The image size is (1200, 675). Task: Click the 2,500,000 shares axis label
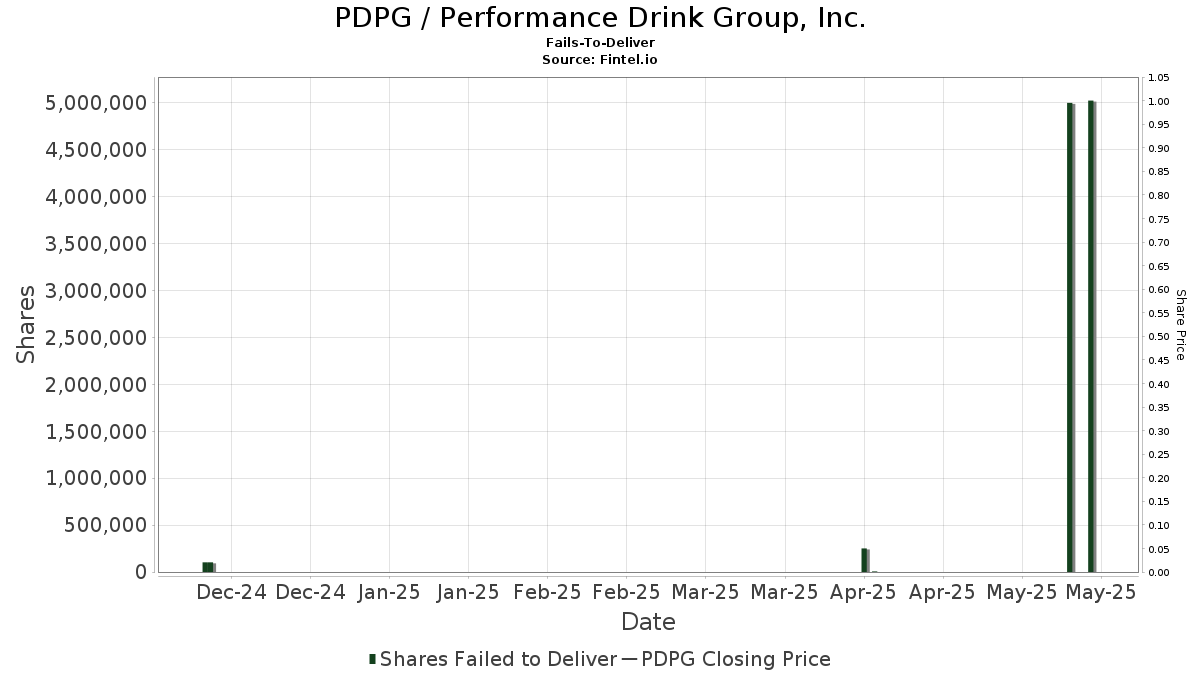pos(97,338)
